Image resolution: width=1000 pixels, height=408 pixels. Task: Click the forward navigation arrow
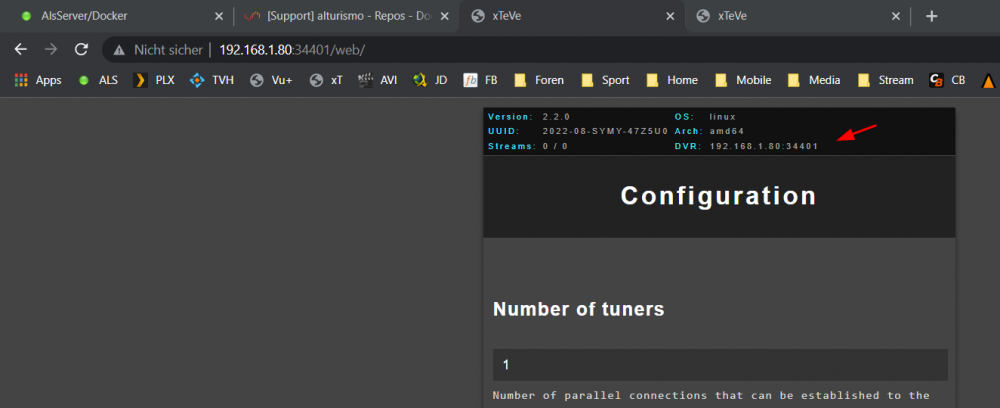(51, 50)
